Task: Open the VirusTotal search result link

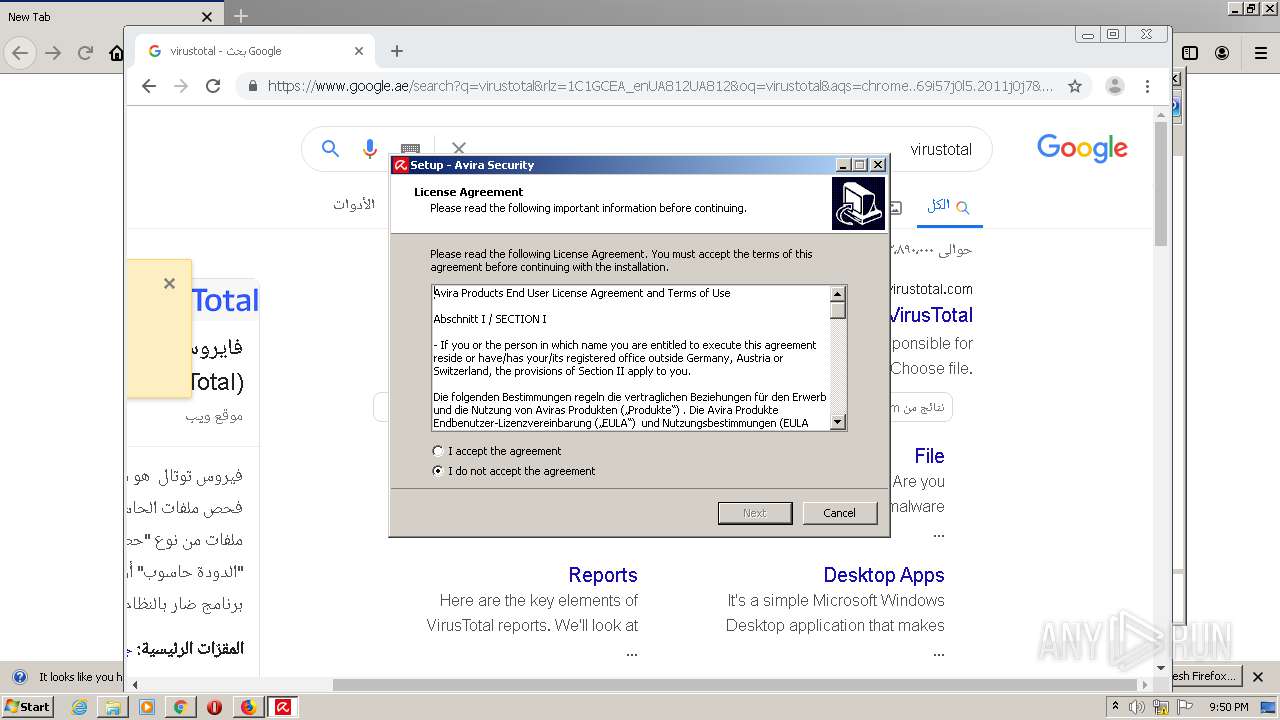Action: pos(931,315)
